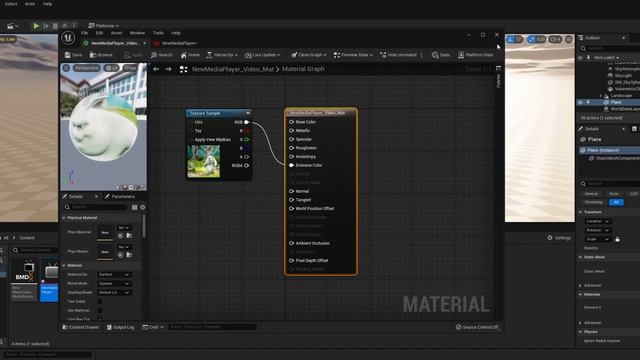Open the Content Drawer button
This screenshot has width=640, height=360.
[81, 327]
